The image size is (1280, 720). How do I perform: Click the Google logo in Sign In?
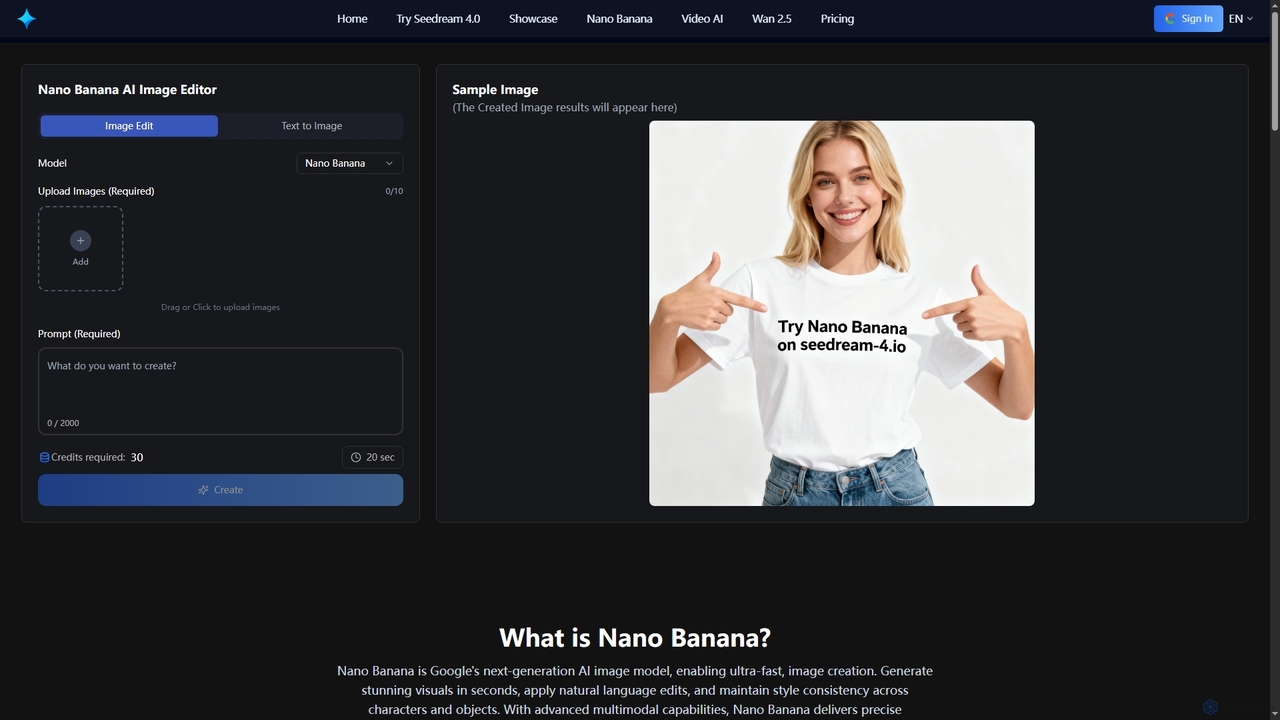(x=1170, y=18)
